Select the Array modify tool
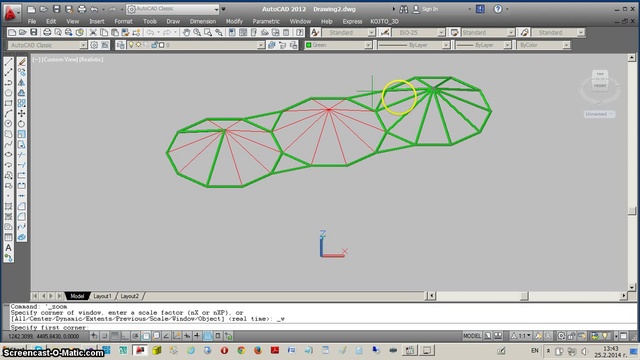640x360 pixels. click(x=22, y=103)
